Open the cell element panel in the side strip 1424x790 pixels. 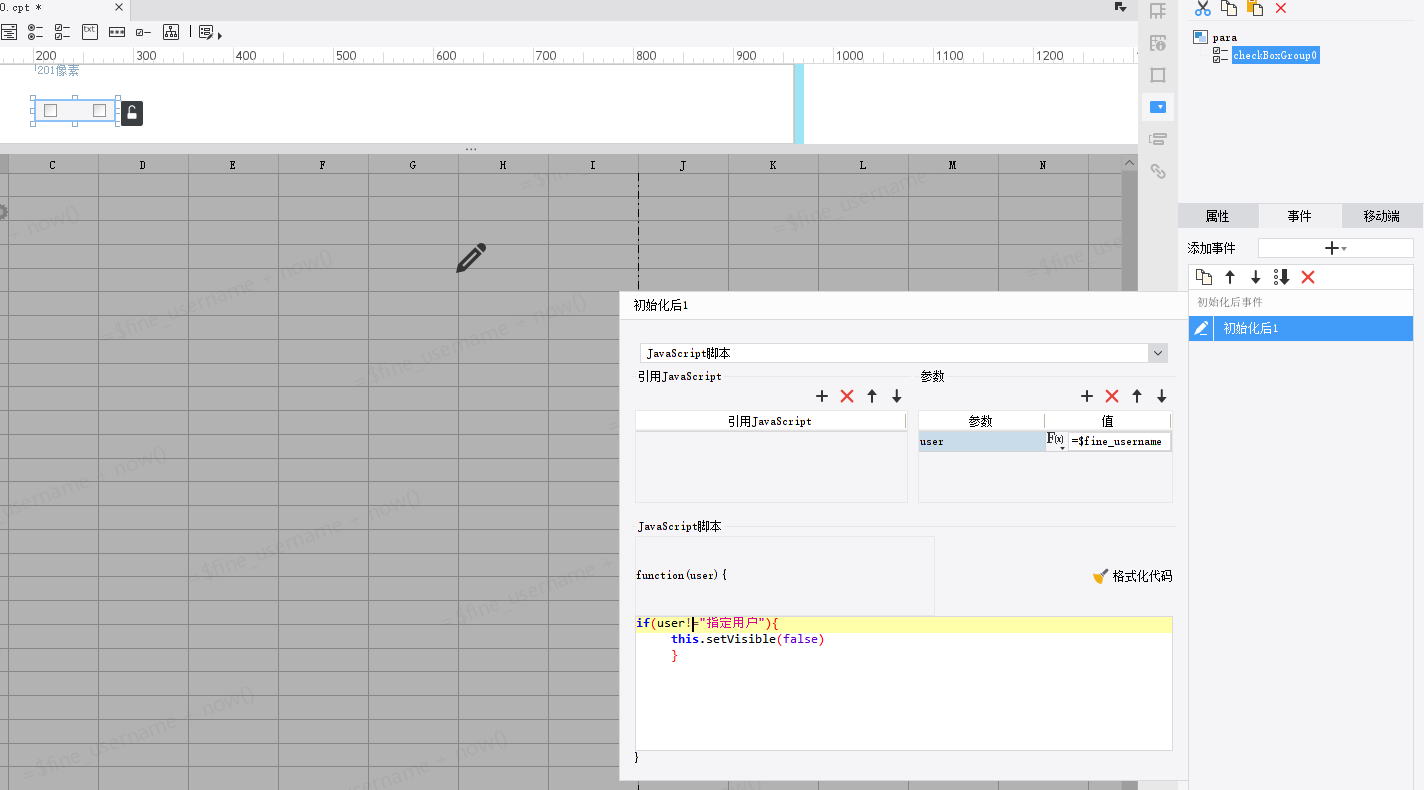pos(1158,11)
